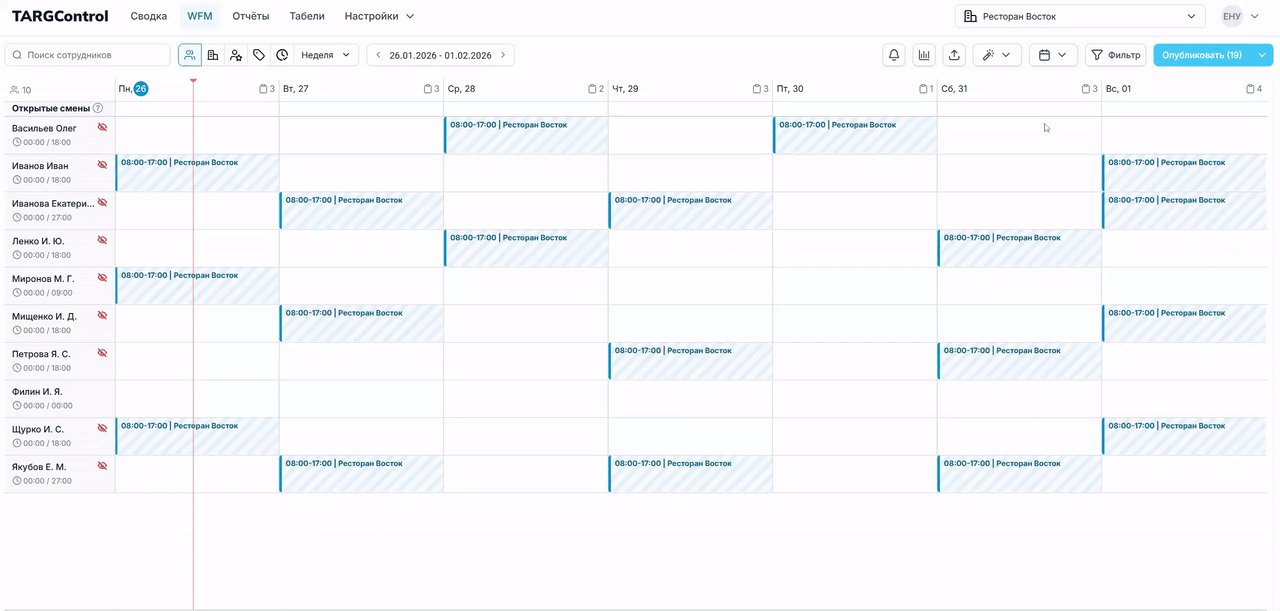Expand the magic wand auto-schedule dropdown
This screenshot has height=611, width=1280.
997,55
